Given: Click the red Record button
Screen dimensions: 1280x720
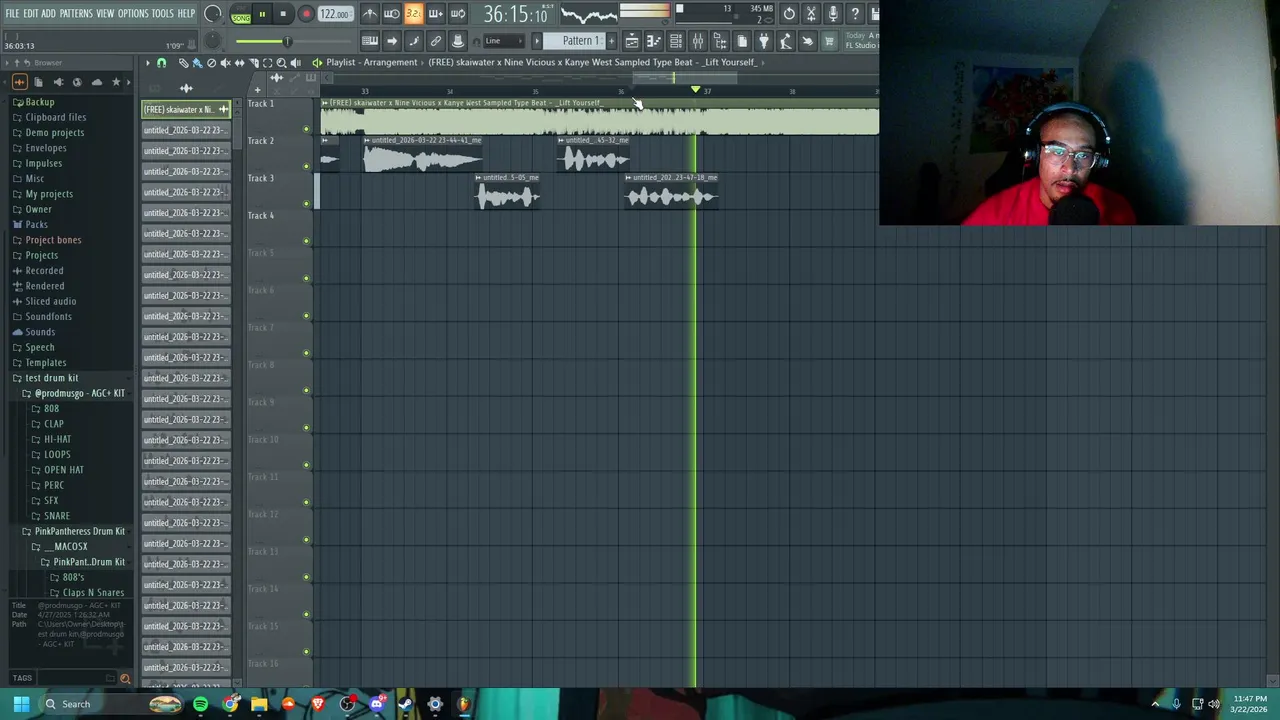Looking at the screenshot, I should pos(306,14).
